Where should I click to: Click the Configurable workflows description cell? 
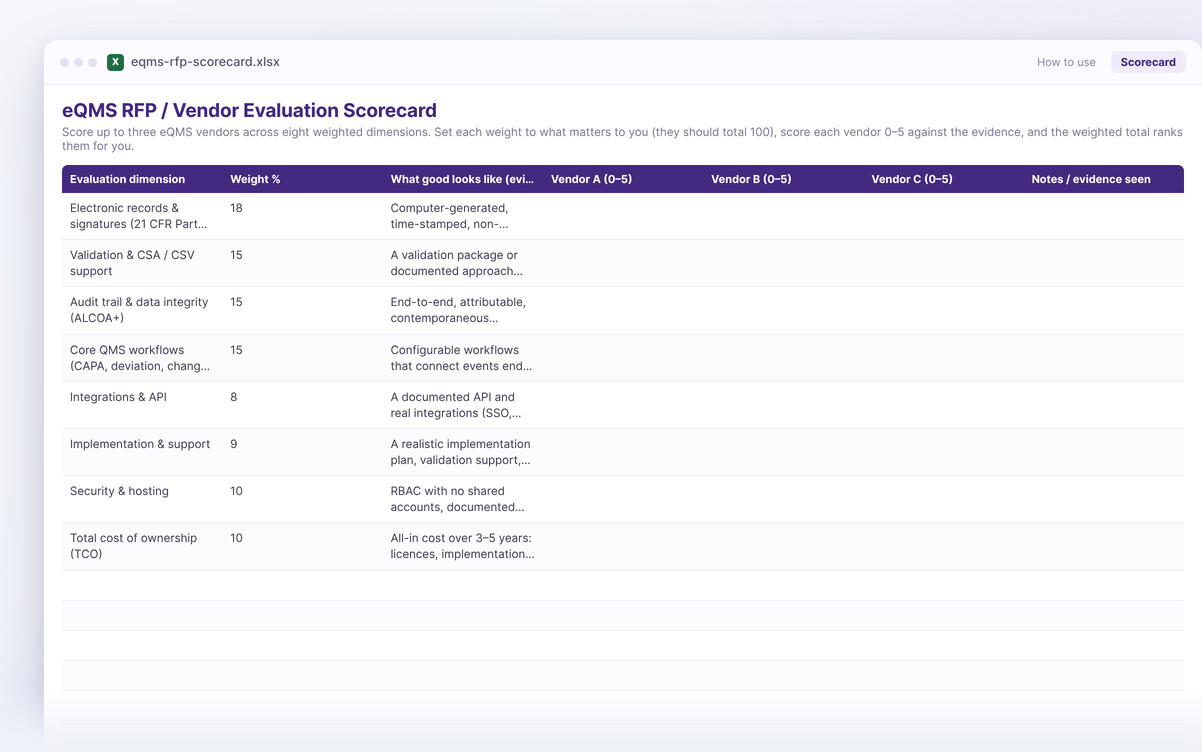(x=463, y=358)
